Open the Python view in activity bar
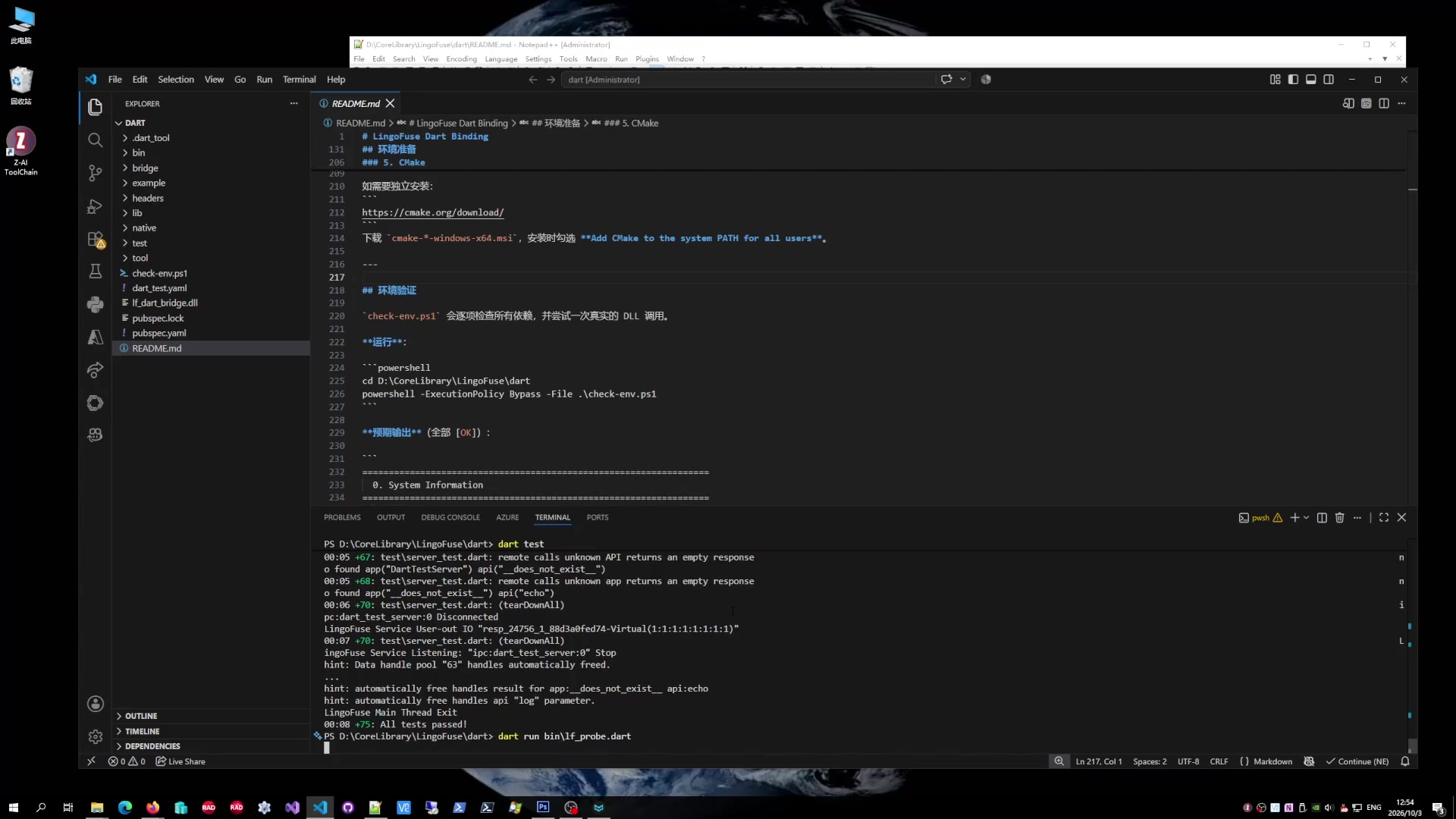The width and height of the screenshot is (1456, 819). (x=95, y=304)
